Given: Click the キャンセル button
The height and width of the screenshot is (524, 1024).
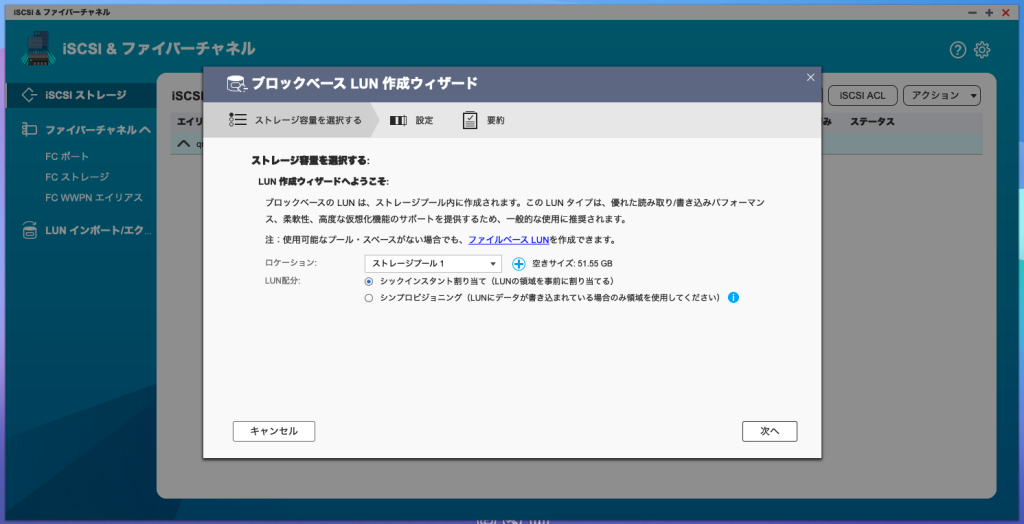Looking at the screenshot, I should click(x=274, y=431).
